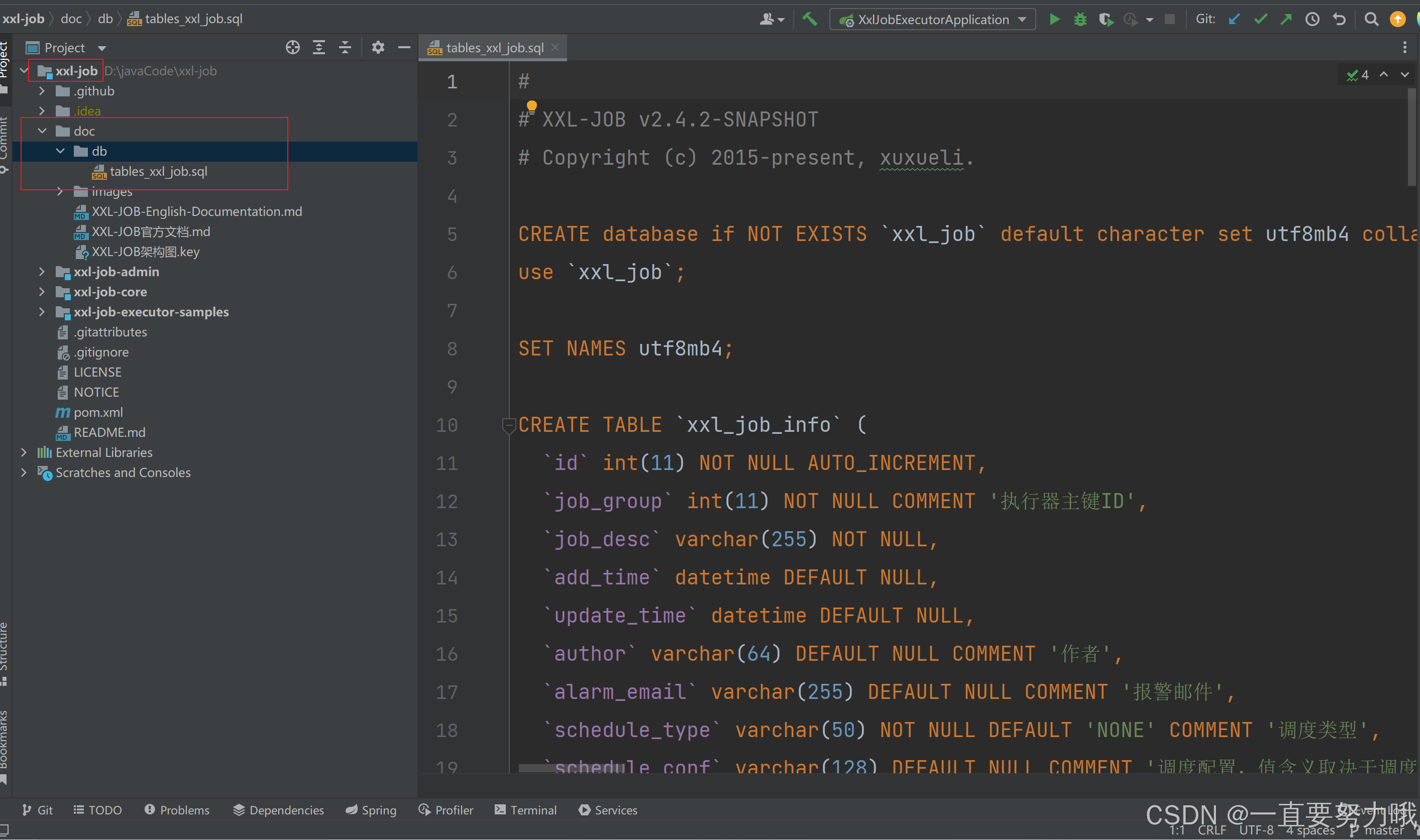This screenshot has height=840, width=1420.
Task: Expand External Libraries node
Action: click(x=24, y=452)
